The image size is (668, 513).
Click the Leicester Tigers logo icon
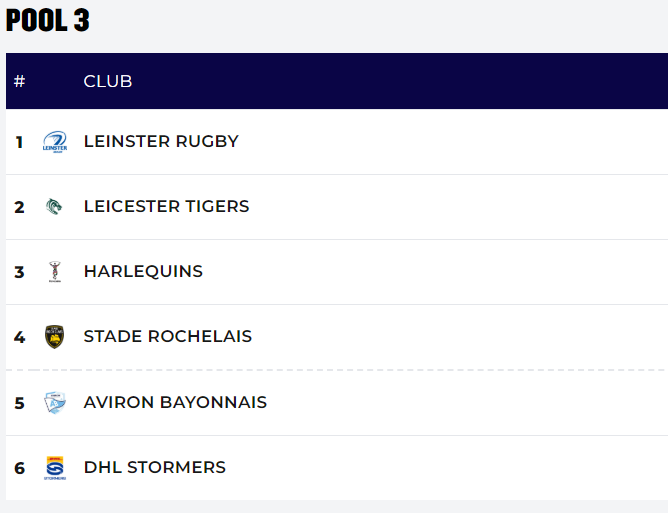tap(54, 207)
